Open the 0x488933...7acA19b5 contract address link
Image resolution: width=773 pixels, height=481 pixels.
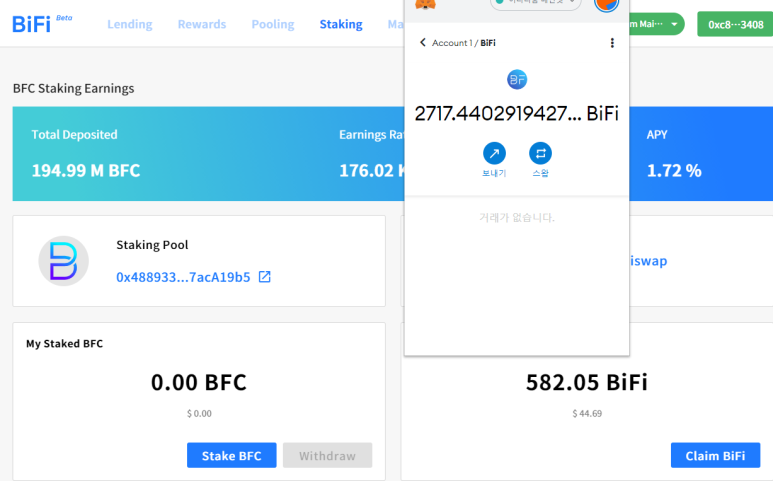coord(183,277)
